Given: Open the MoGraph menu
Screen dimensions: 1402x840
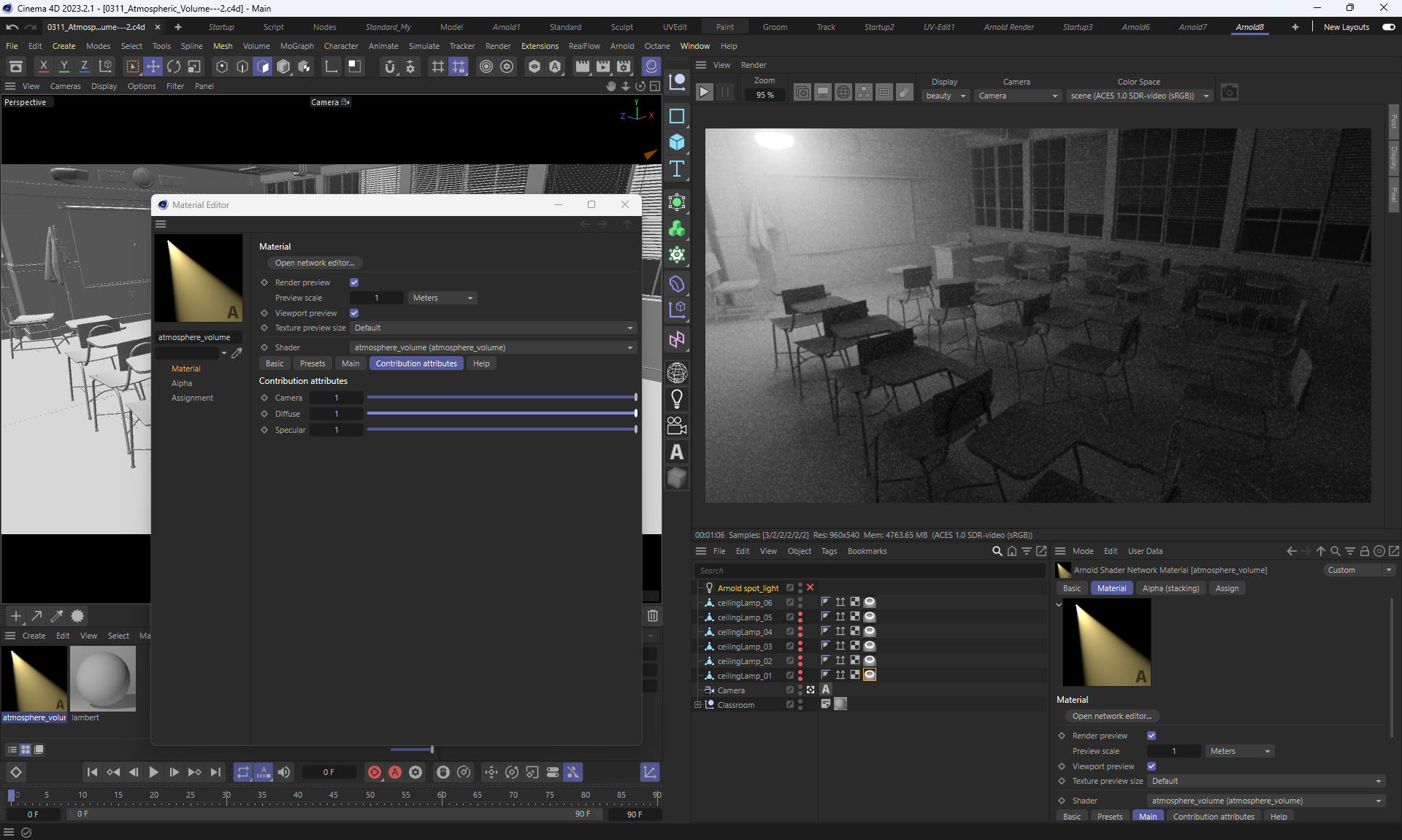Looking at the screenshot, I should pyautogui.click(x=296, y=46).
